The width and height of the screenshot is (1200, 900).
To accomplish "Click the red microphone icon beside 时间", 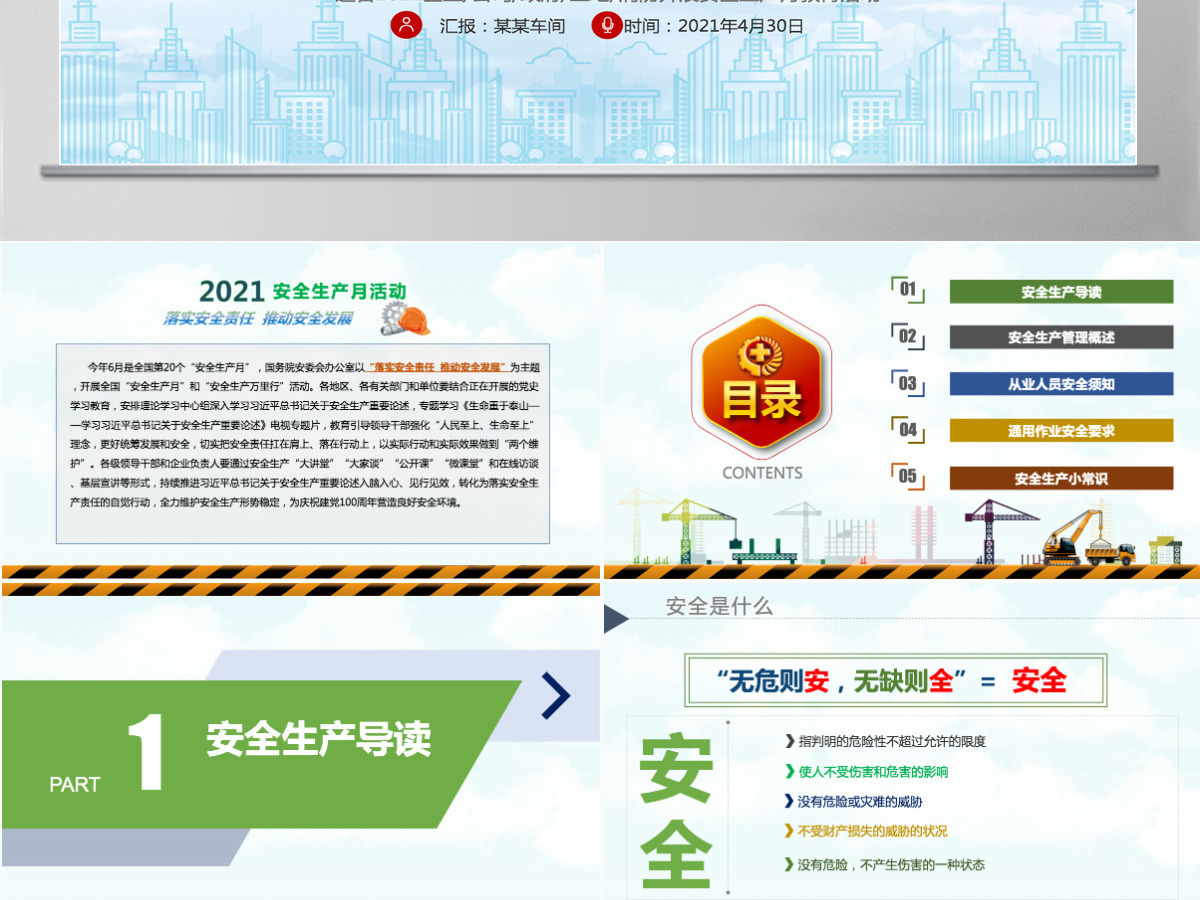I will [x=606, y=25].
